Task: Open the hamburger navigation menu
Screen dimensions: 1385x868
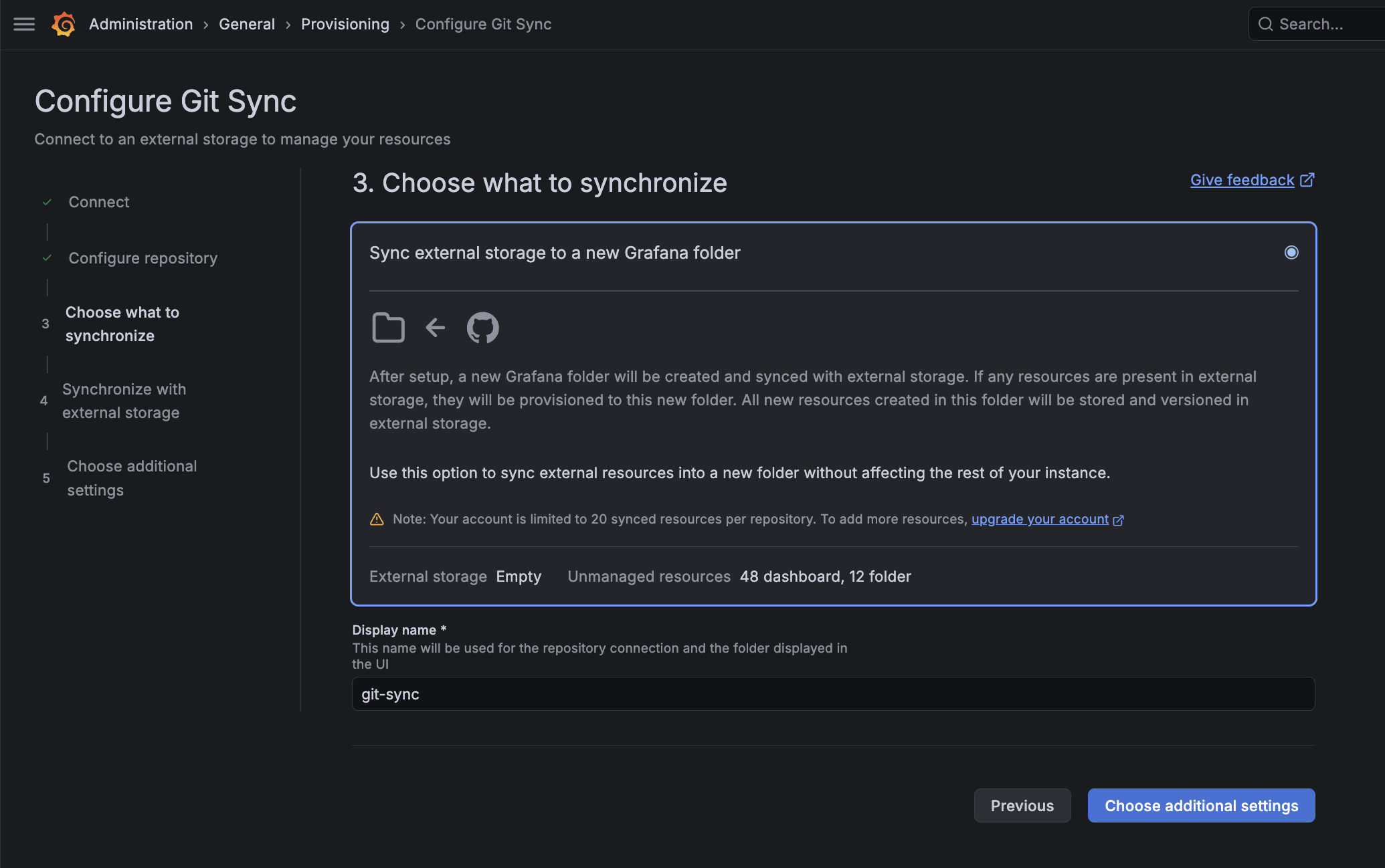Action: 24,24
